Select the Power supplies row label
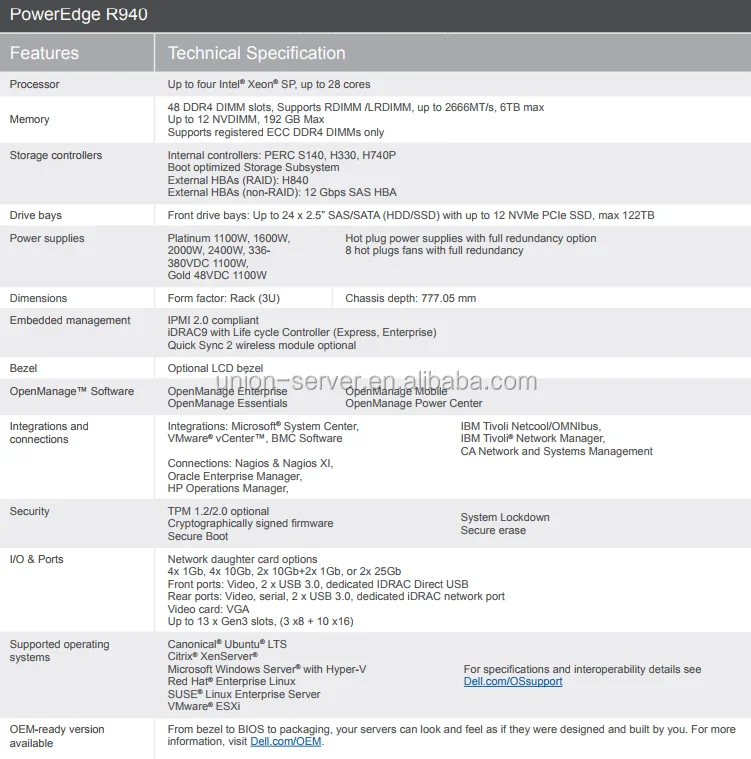Image resolution: width=751 pixels, height=759 pixels. click(x=47, y=238)
